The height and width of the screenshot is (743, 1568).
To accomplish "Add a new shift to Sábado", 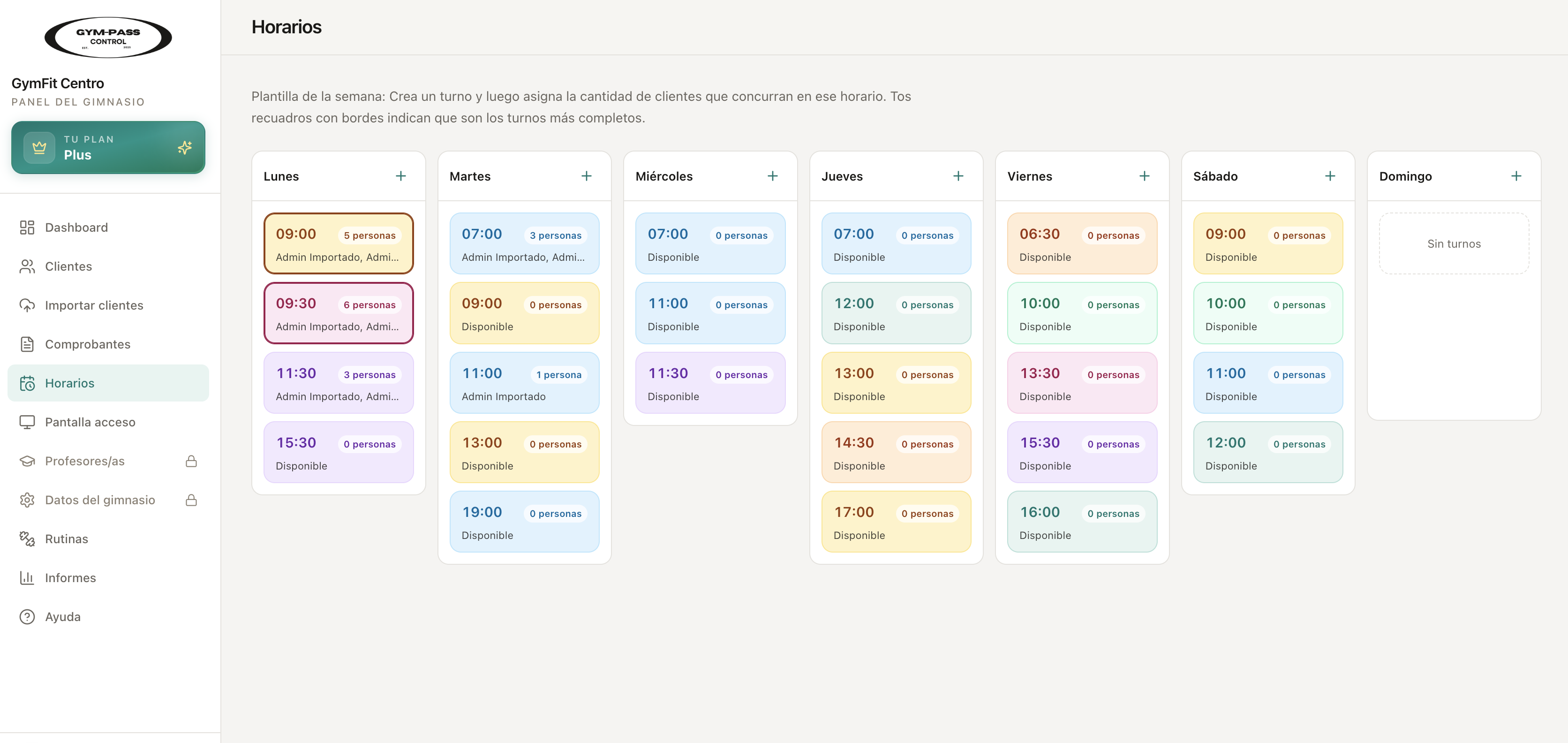I will point(1330,176).
